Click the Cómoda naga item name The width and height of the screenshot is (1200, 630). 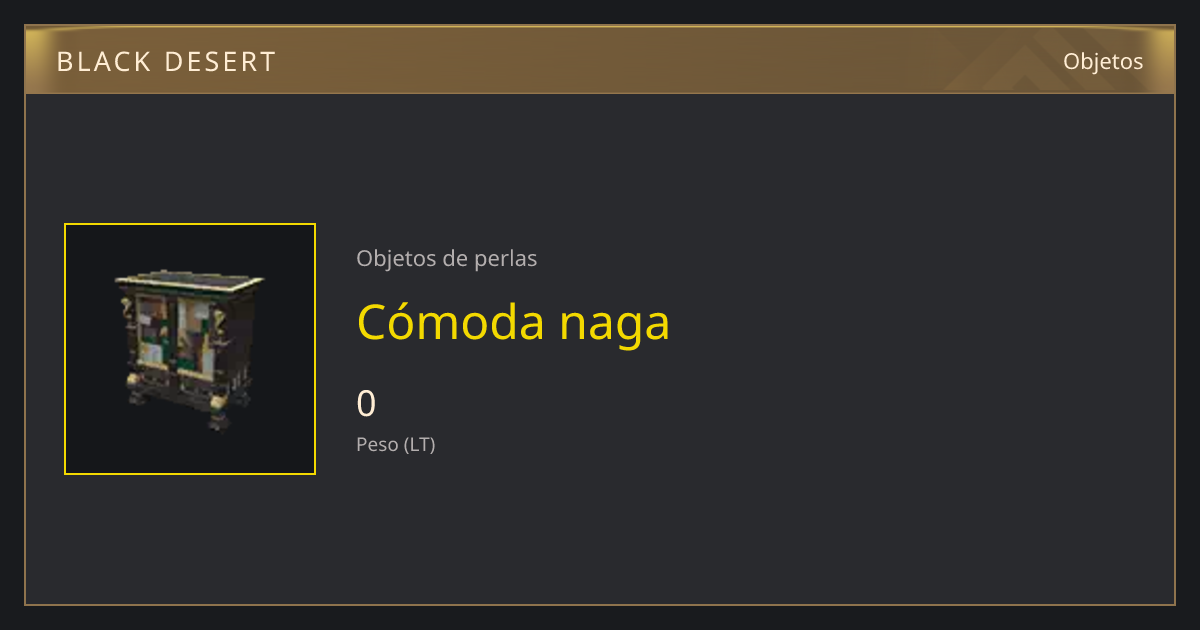(x=513, y=322)
